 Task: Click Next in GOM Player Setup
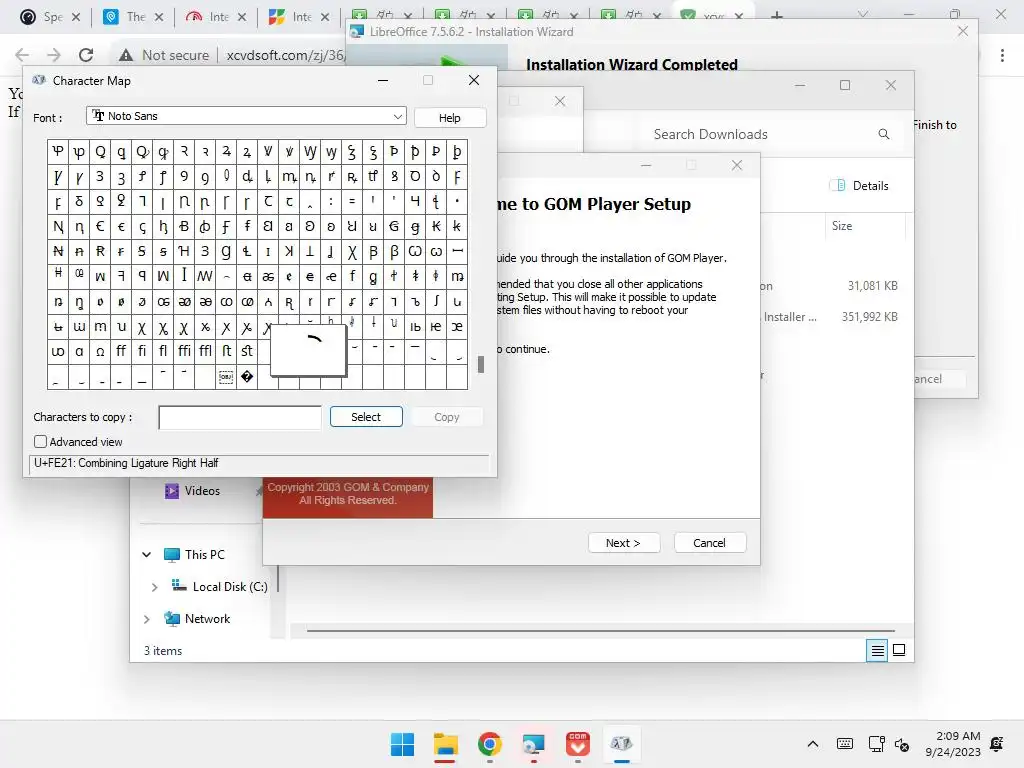pyautogui.click(x=624, y=543)
